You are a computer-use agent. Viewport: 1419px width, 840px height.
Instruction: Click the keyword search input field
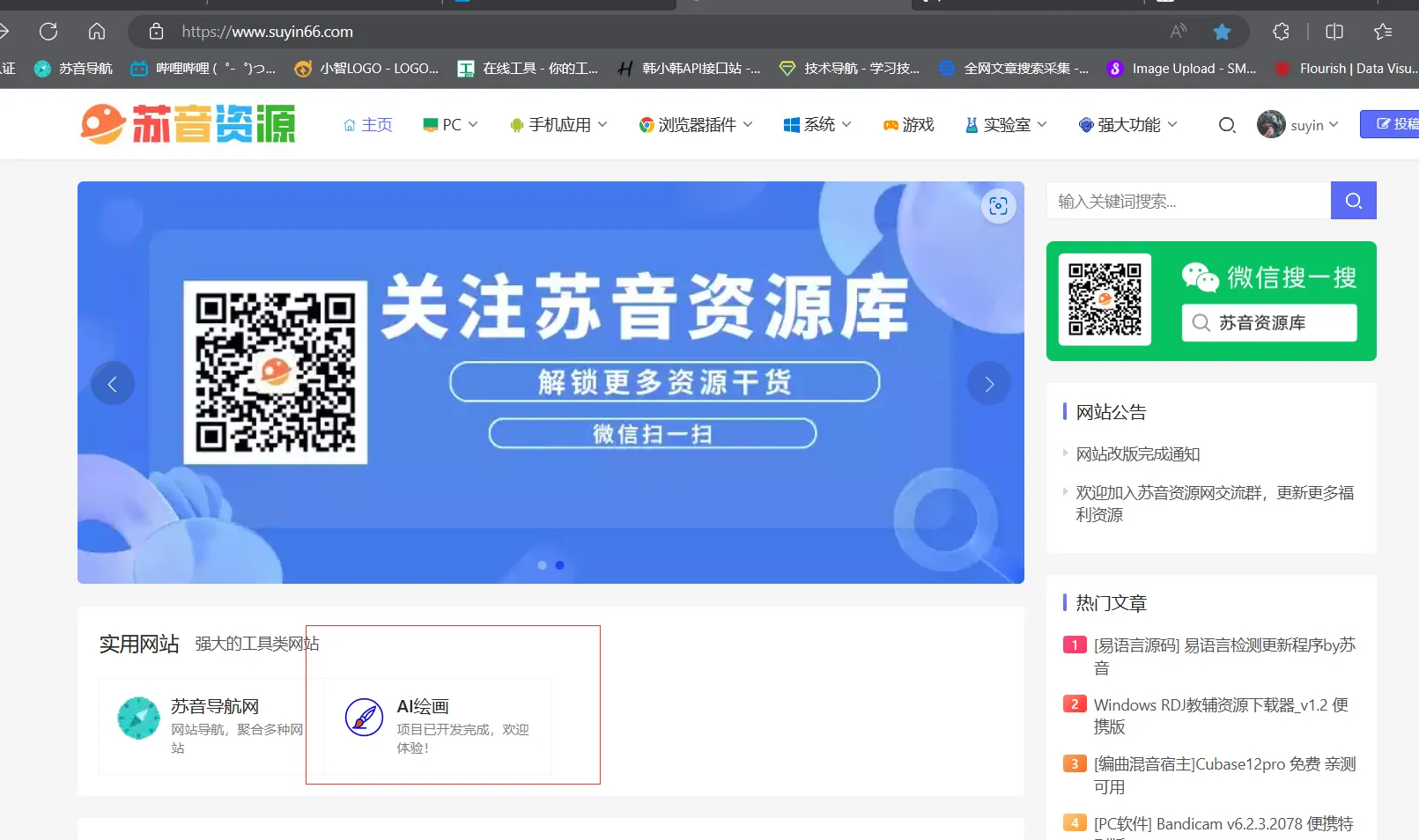coord(1188,202)
